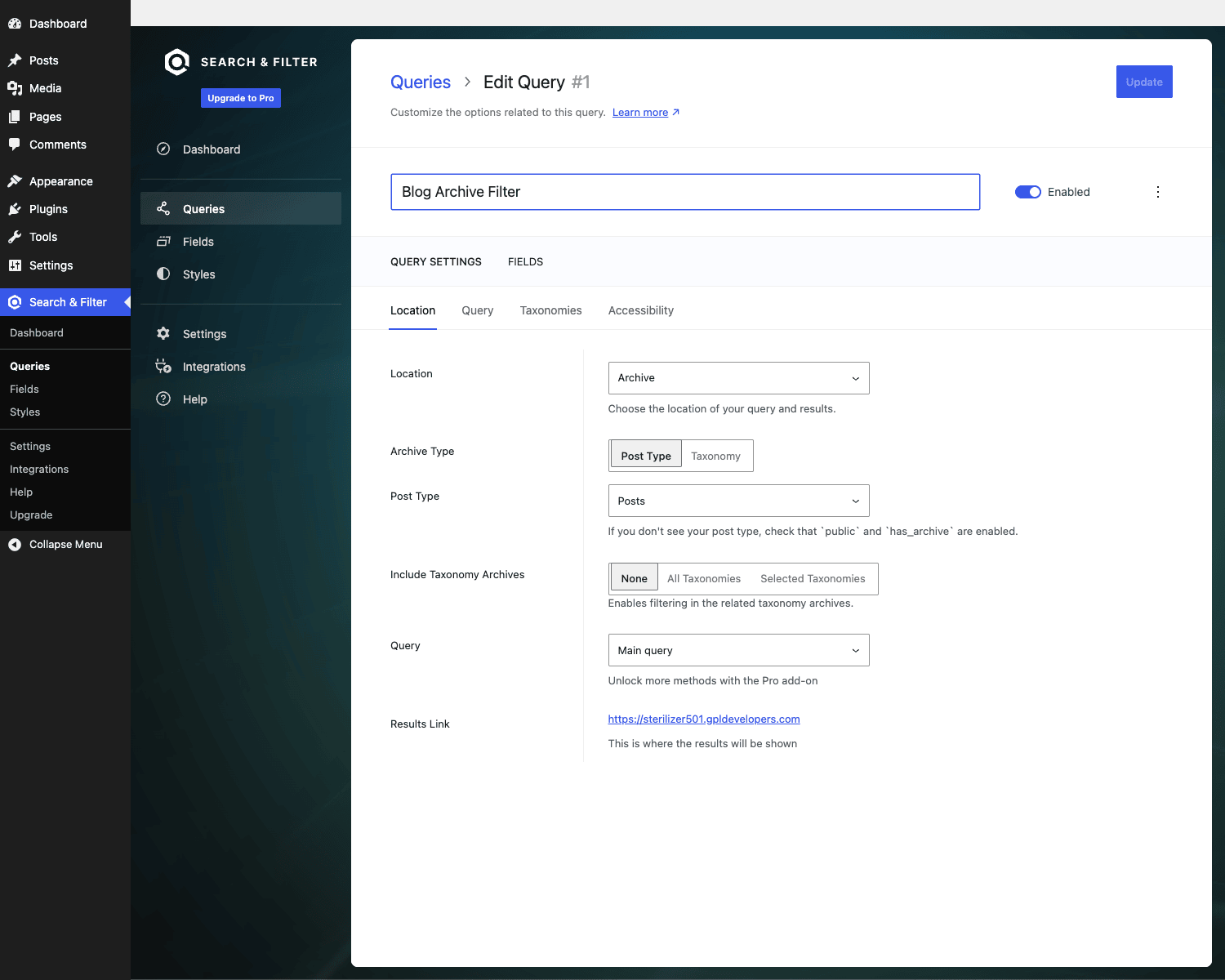Open the Location dropdown showing Archive
This screenshot has width=1225, height=980.
coord(738,378)
